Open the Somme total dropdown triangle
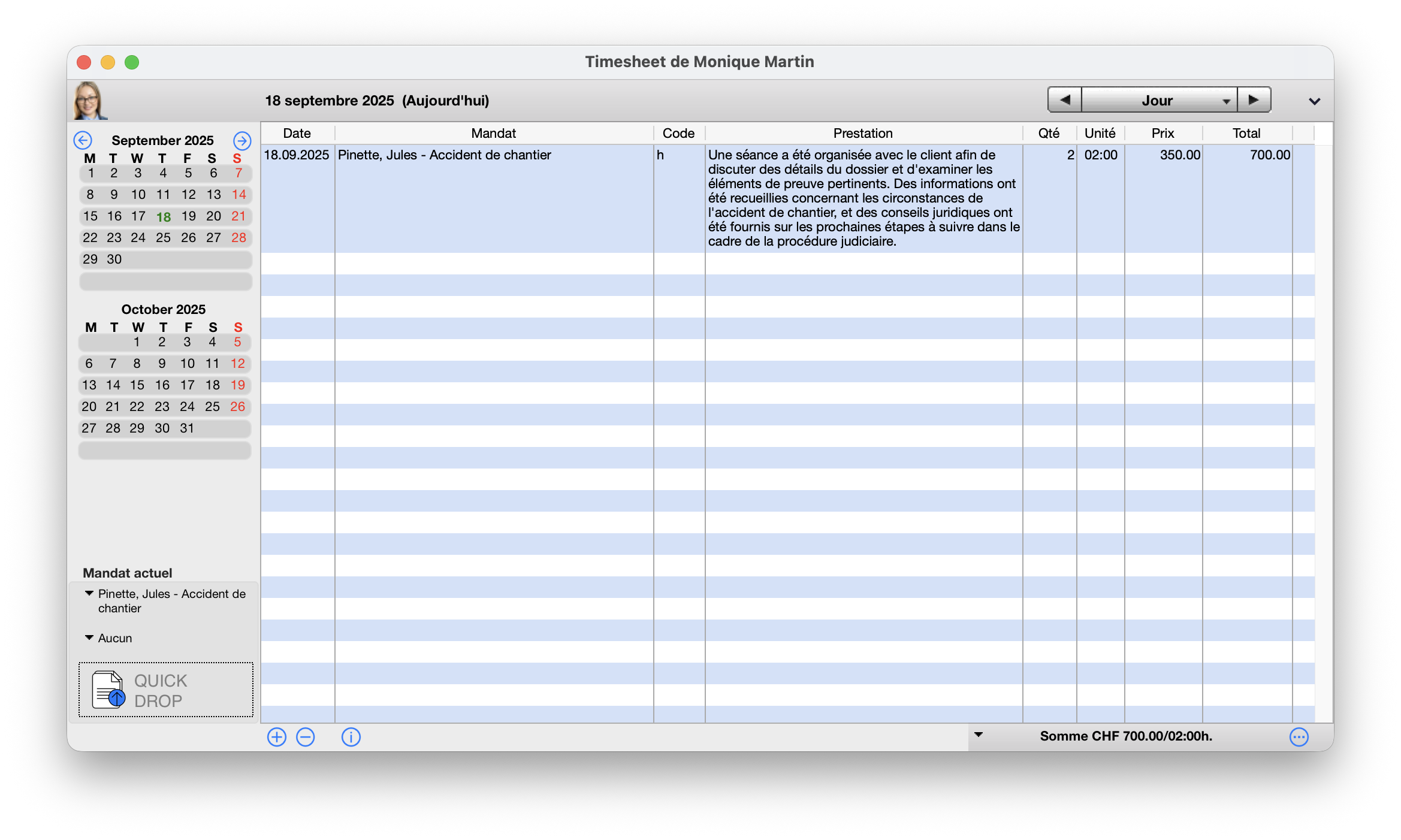 (x=979, y=735)
